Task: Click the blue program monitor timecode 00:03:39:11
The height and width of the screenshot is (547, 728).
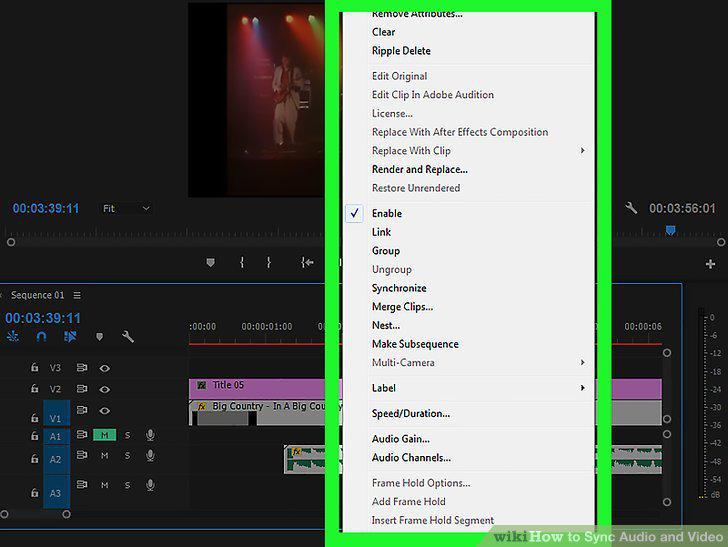Action: 46,208
